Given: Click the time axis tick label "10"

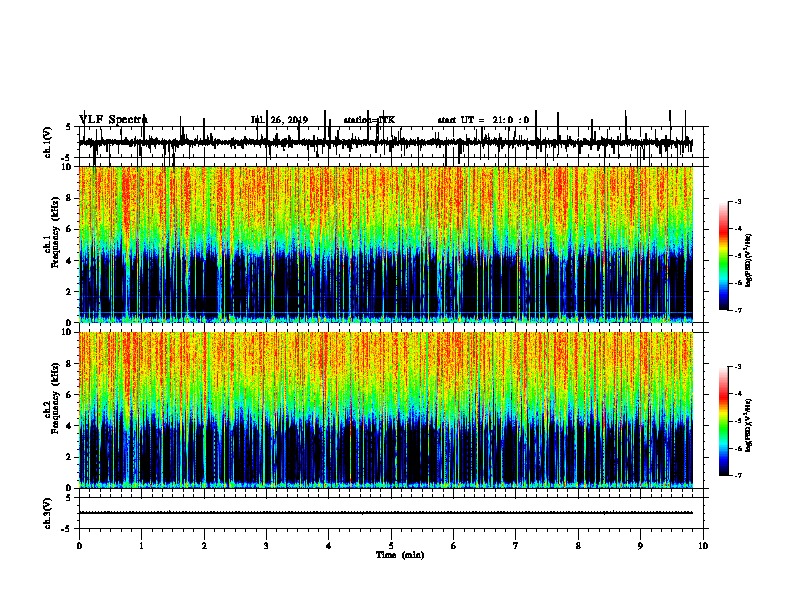Looking at the screenshot, I should [703, 546].
